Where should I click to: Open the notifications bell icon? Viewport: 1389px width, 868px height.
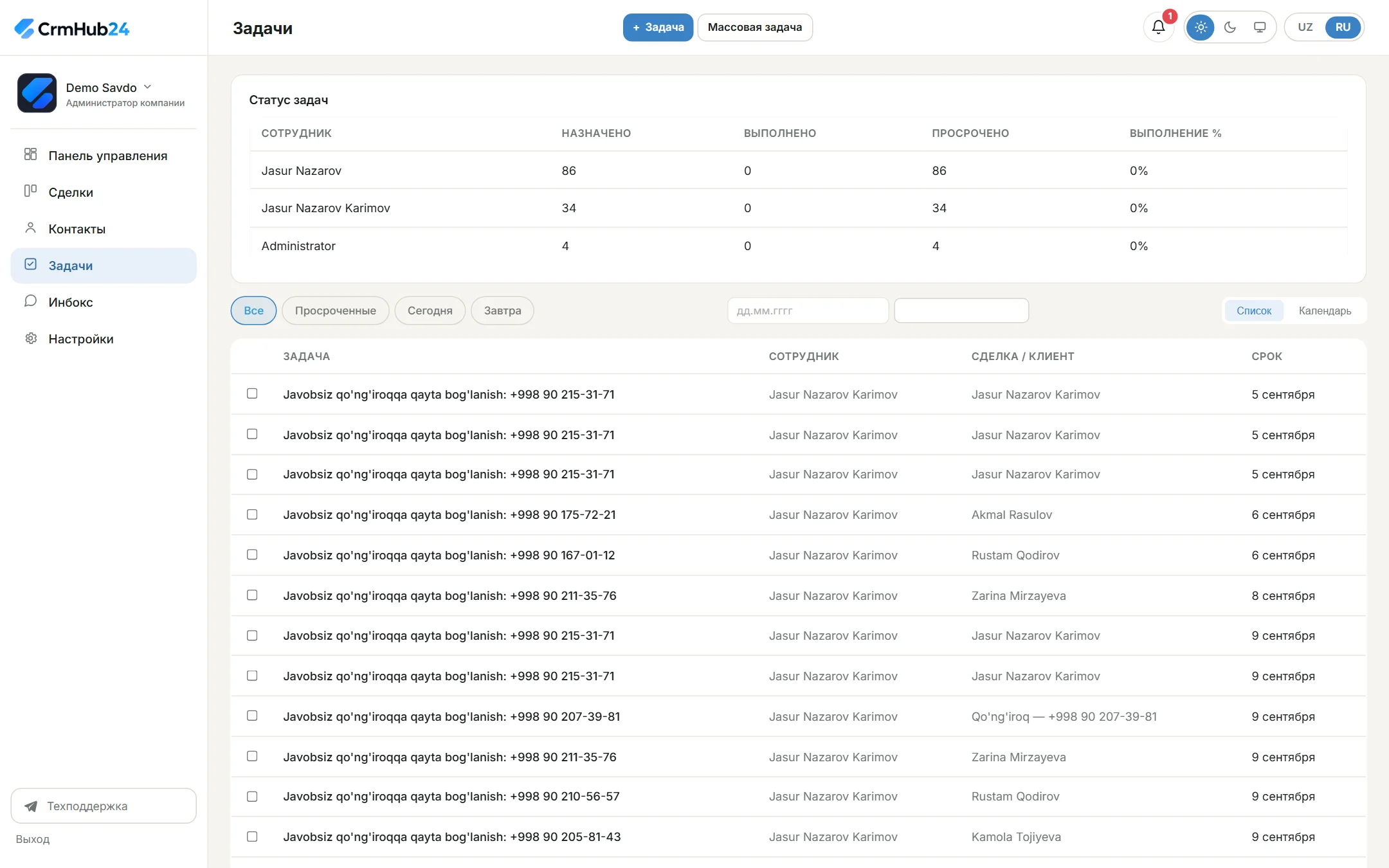1159,27
